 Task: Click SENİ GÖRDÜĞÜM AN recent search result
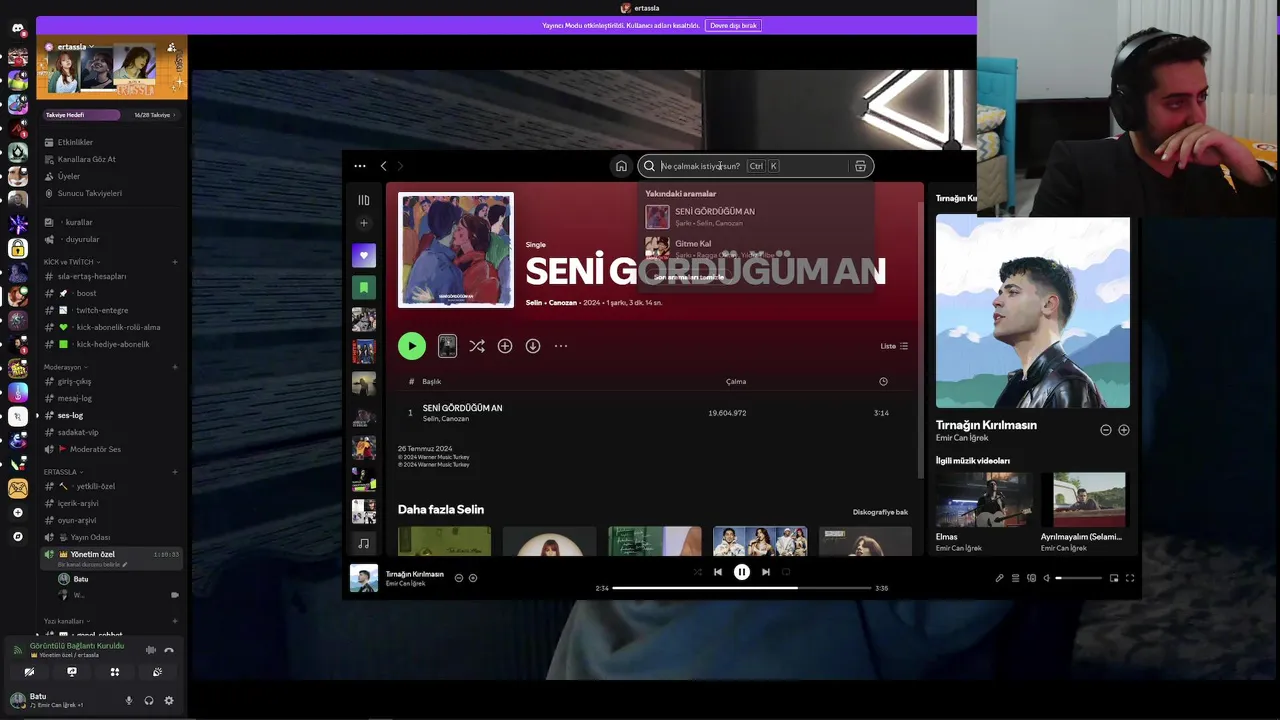tap(756, 216)
